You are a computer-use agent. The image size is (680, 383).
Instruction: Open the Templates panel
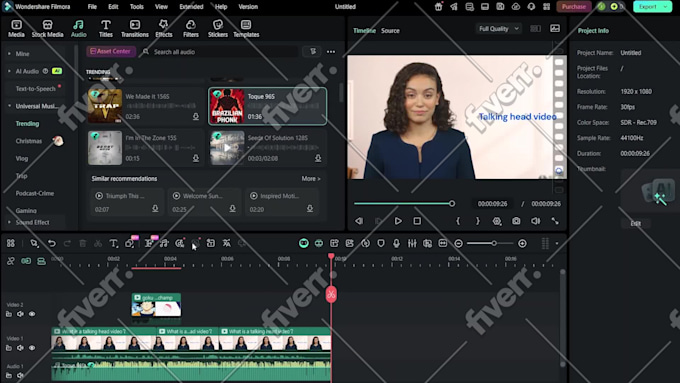[246, 29]
